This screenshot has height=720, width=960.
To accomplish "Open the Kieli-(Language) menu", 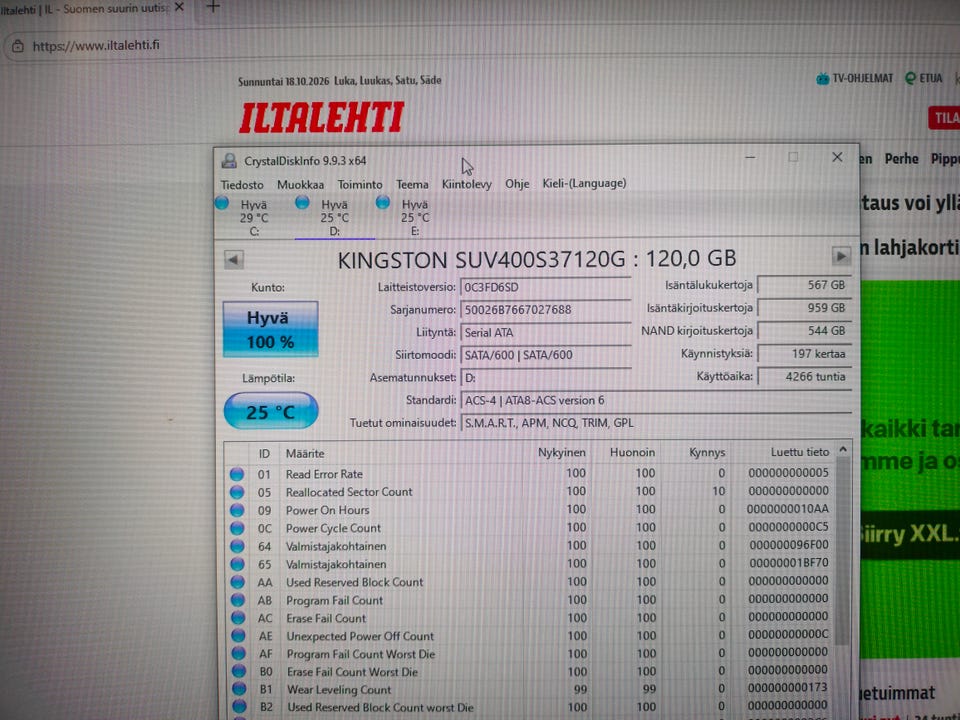I will [x=584, y=183].
